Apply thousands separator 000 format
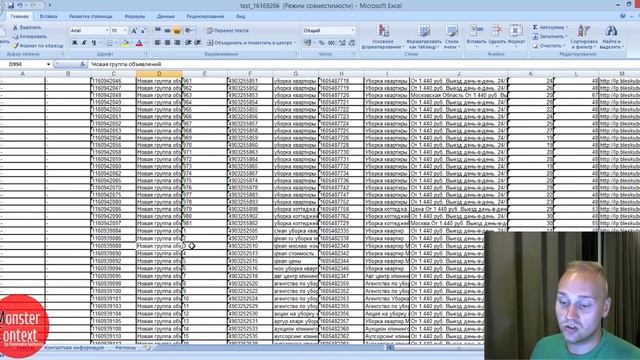Viewport: 640px width, 360px height. pyautogui.click(x=331, y=42)
